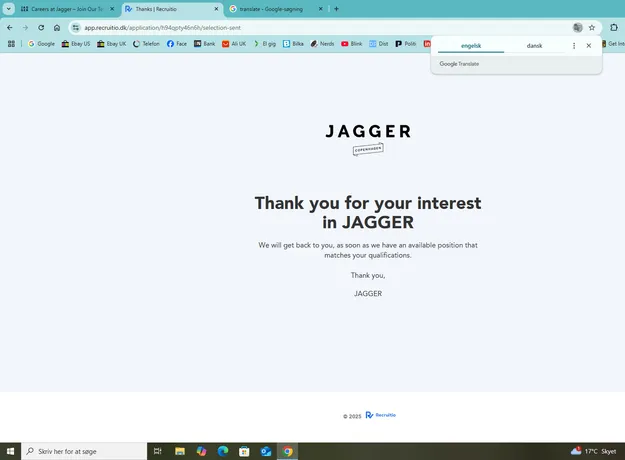
Task: Click the address bar URL field
Action: (x=319, y=28)
